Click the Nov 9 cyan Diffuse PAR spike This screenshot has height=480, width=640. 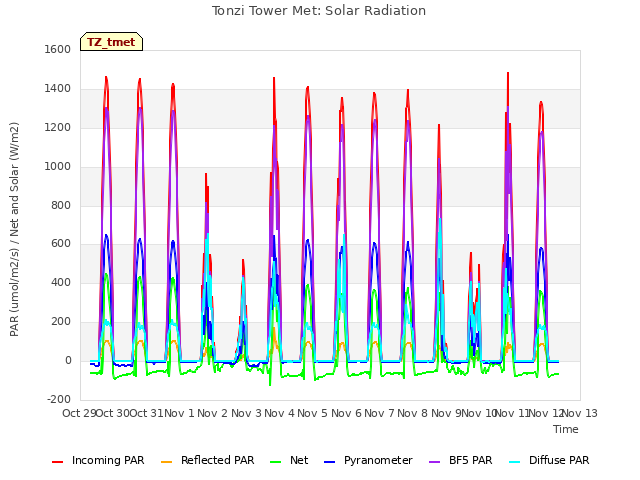(440, 219)
